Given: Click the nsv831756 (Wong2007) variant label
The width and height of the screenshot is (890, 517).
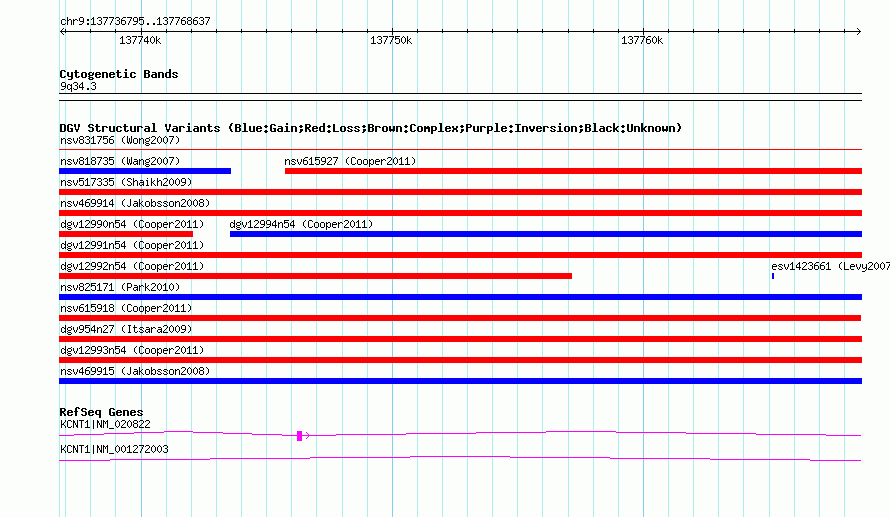Looking at the screenshot, I should click(x=120, y=140).
